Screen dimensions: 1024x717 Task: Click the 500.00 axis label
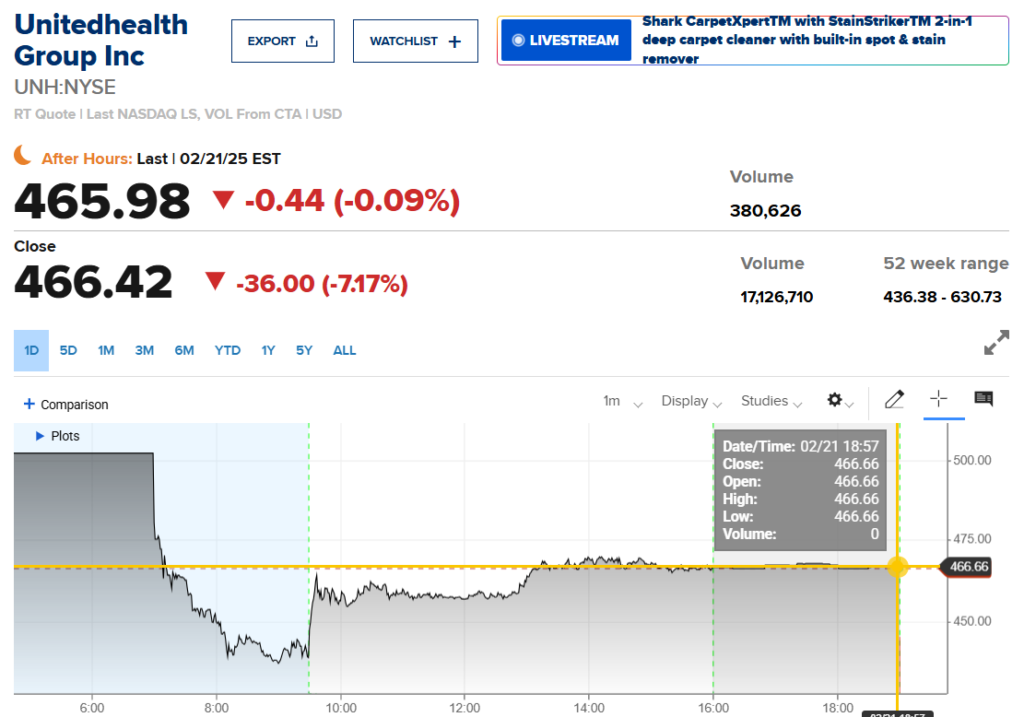(972, 460)
